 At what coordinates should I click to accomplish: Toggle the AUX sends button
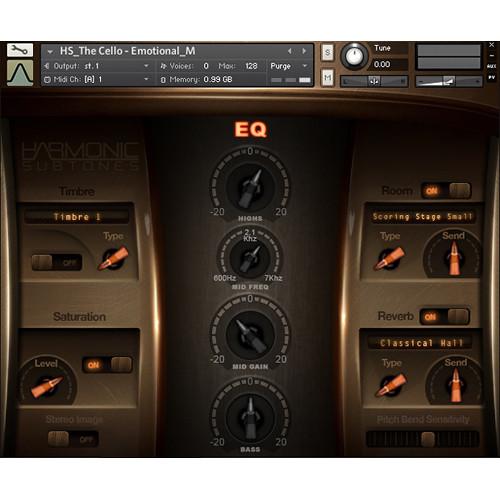(492, 67)
